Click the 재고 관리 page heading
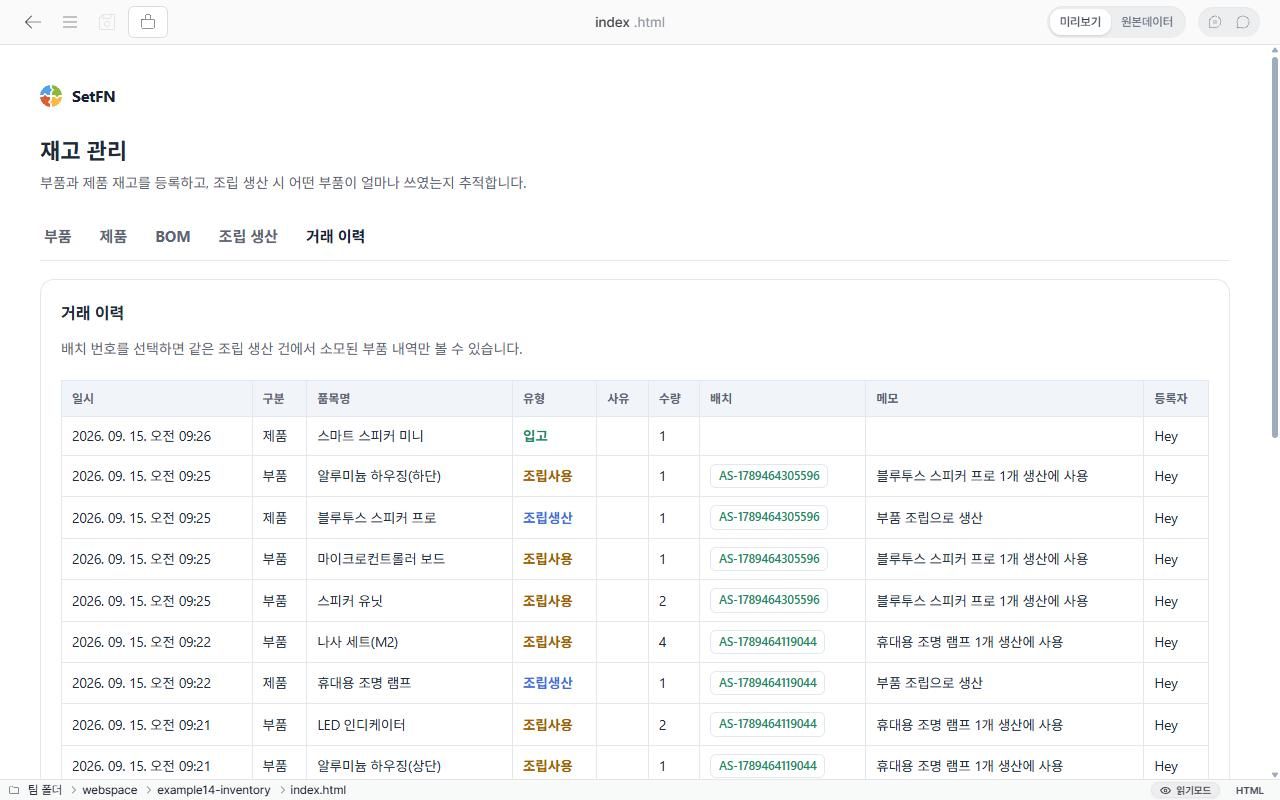This screenshot has width=1280, height=800. pyautogui.click(x=83, y=151)
